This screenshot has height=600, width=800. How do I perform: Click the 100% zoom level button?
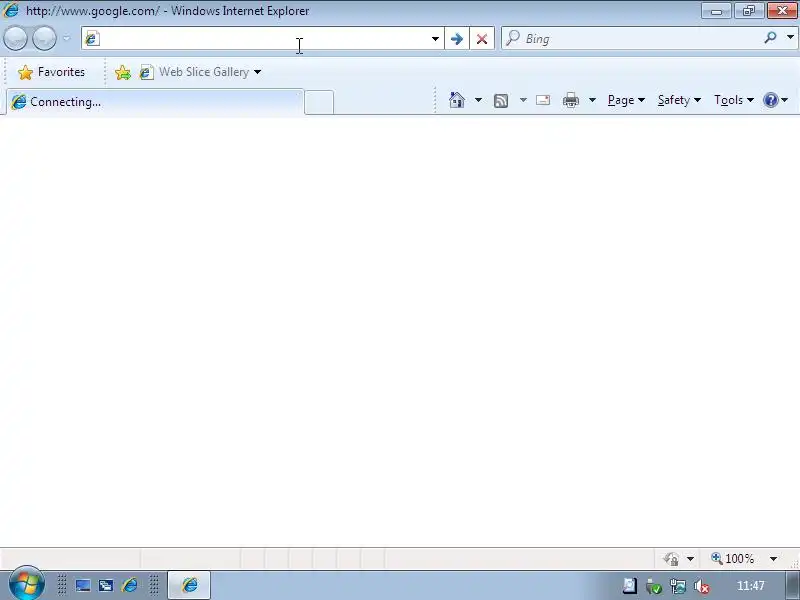tap(733, 559)
